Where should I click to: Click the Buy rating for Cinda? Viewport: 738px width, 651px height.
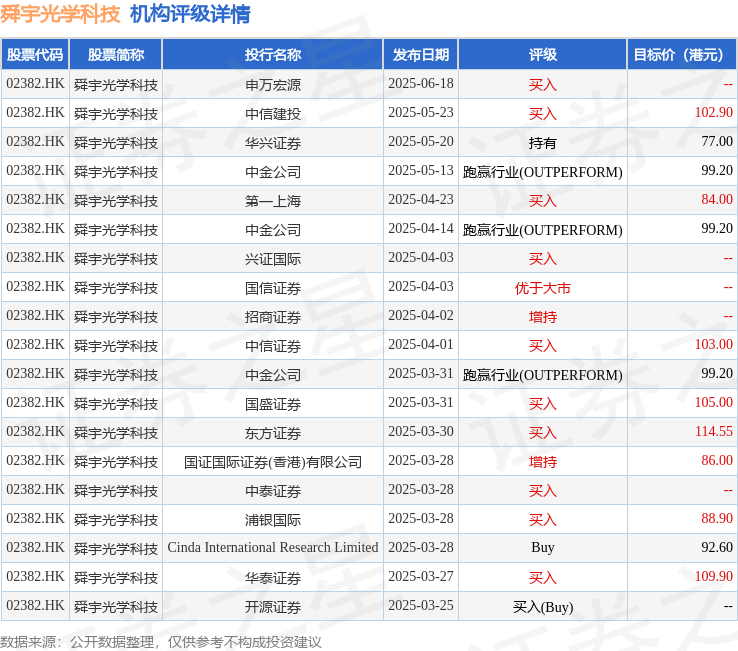543,547
